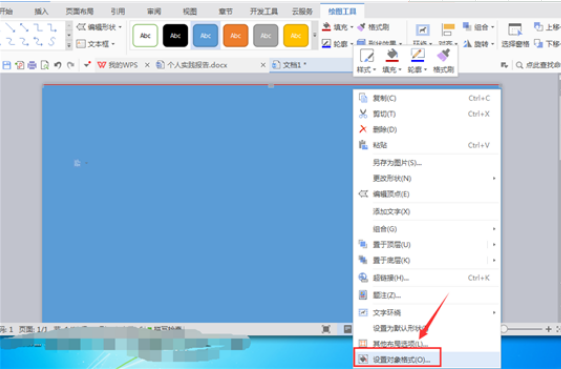Open the ribbon 轮廓 dropdown

click(336, 44)
